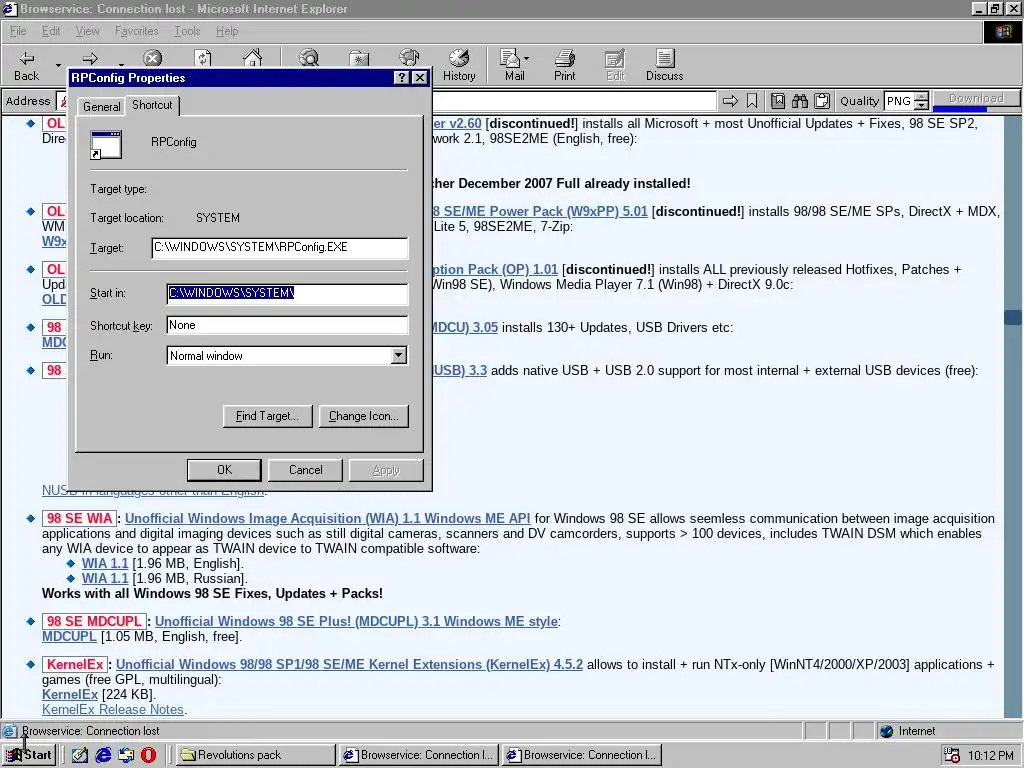
Task: Click the Windows logo throbber icon
Action: [x=1002, y=32]
